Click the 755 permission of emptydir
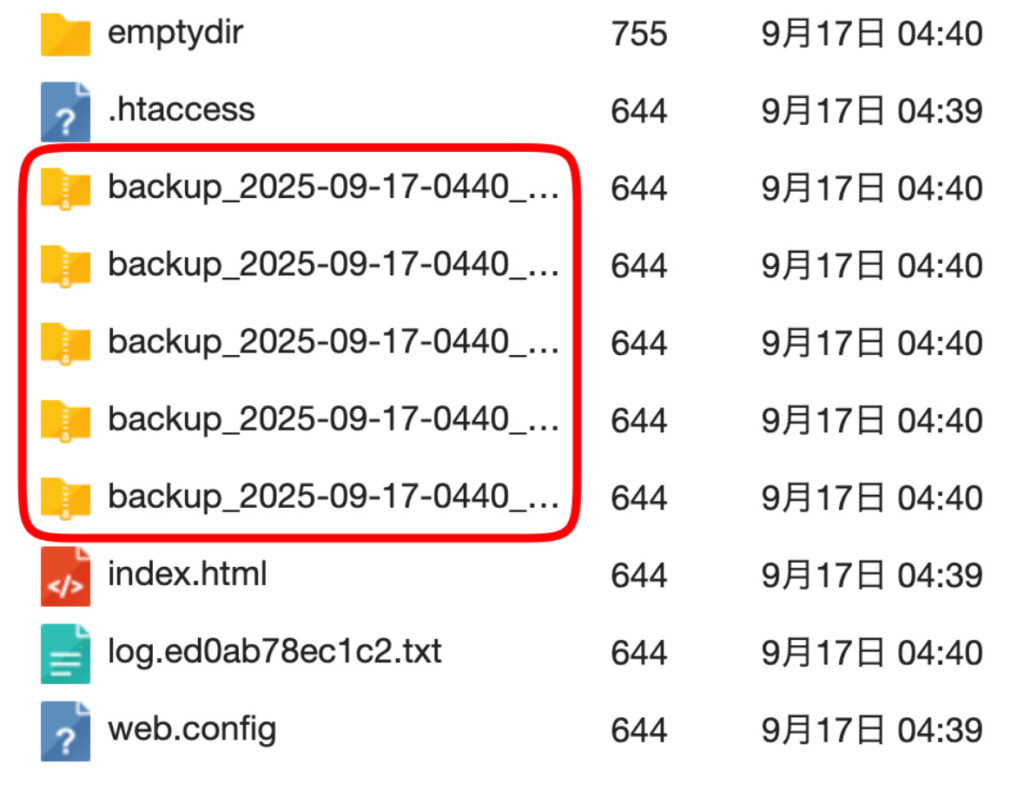 (639, 34)
